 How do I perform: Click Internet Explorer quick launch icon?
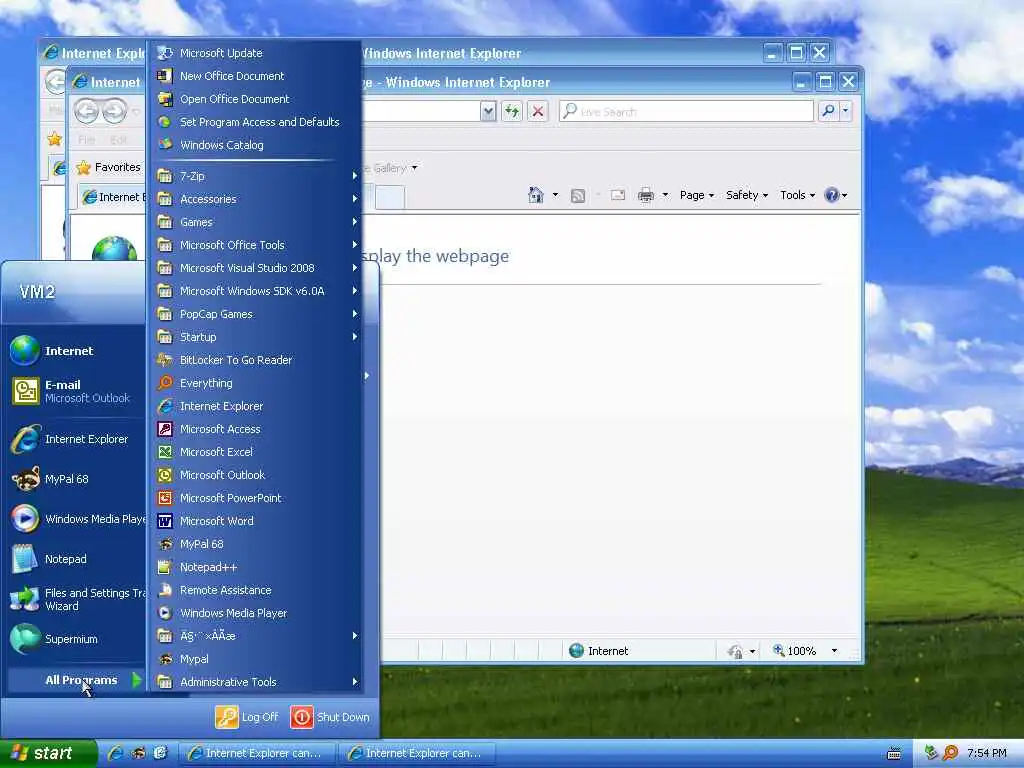pyautogui.click(x=116, y=753)
